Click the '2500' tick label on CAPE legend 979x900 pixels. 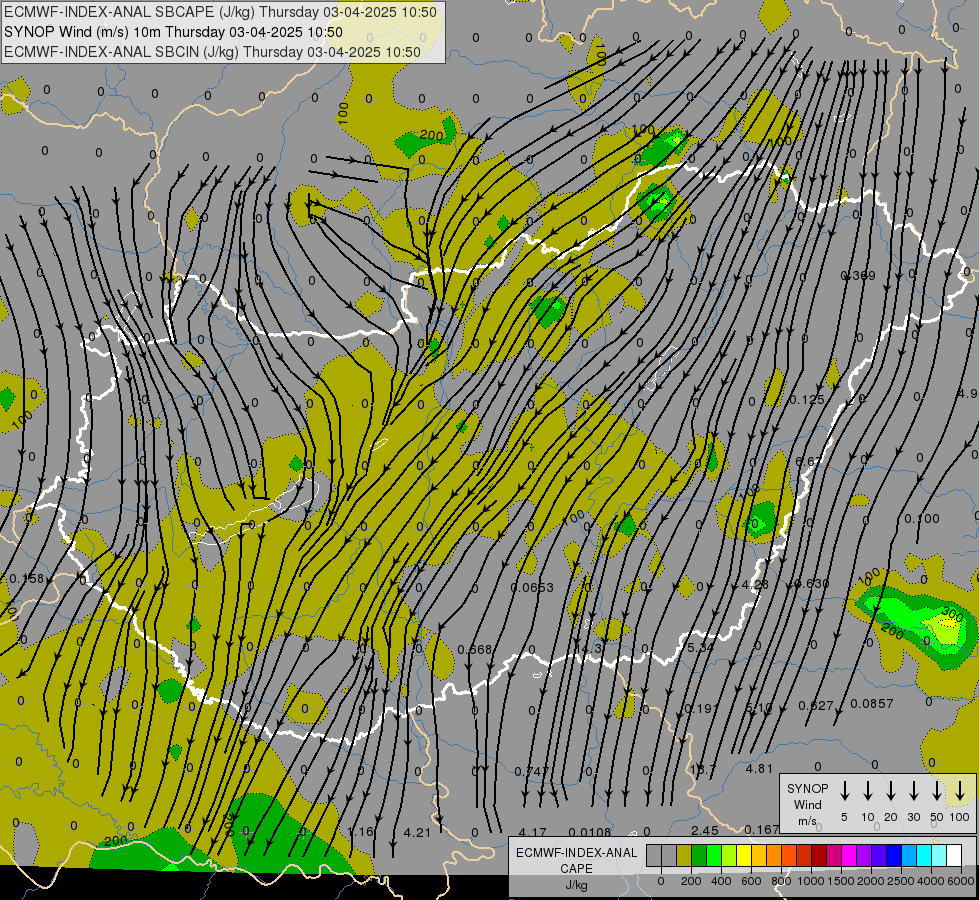(900, 881)
